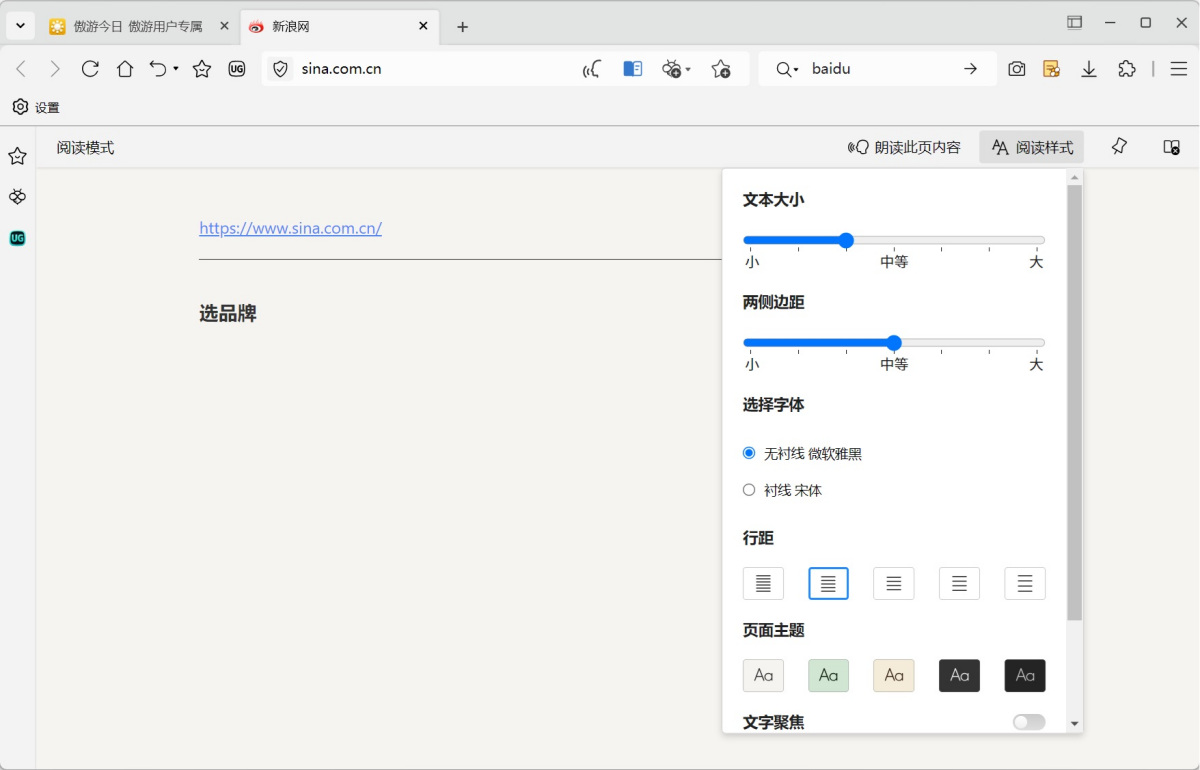1200x770 pixels.
Task: Click the 阅读样式 button
Action: coord(1031,146)
